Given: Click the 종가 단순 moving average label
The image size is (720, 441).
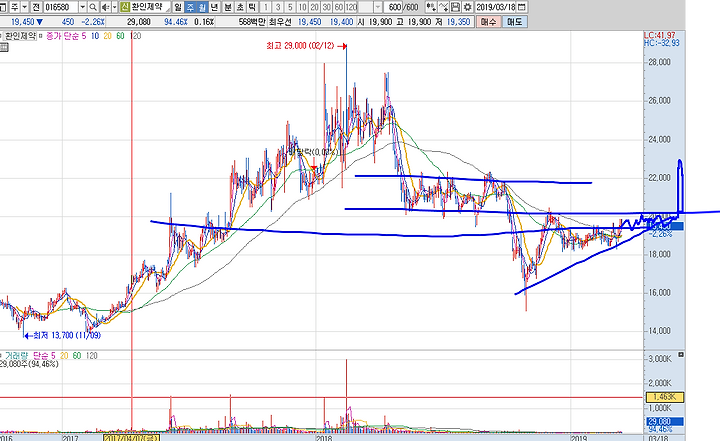Looking at the screenshot, I should 63,36.
